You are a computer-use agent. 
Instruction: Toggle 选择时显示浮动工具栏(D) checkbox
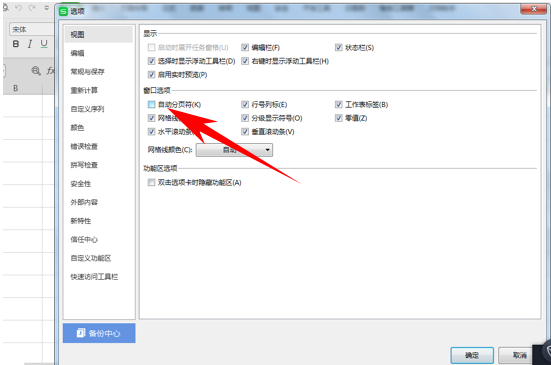coord(151,61)
